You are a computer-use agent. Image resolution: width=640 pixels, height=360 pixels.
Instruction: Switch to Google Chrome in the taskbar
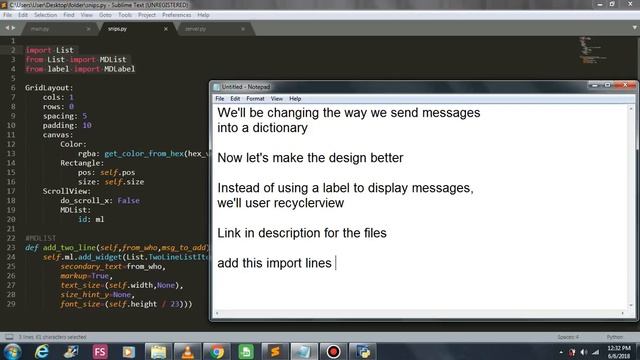pos(217,351)
